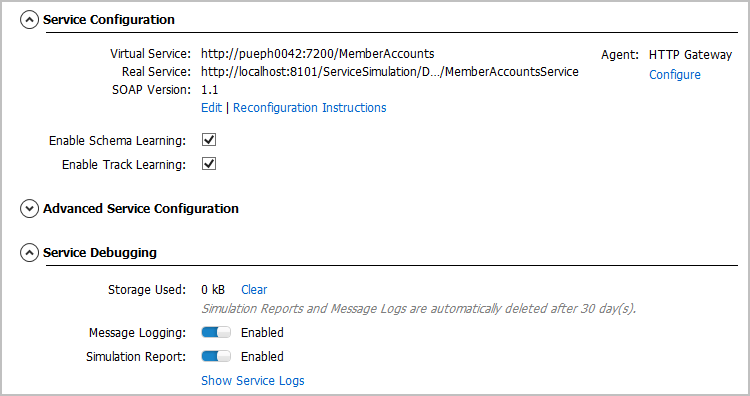Select the Real Service URL text

point(390,72)
